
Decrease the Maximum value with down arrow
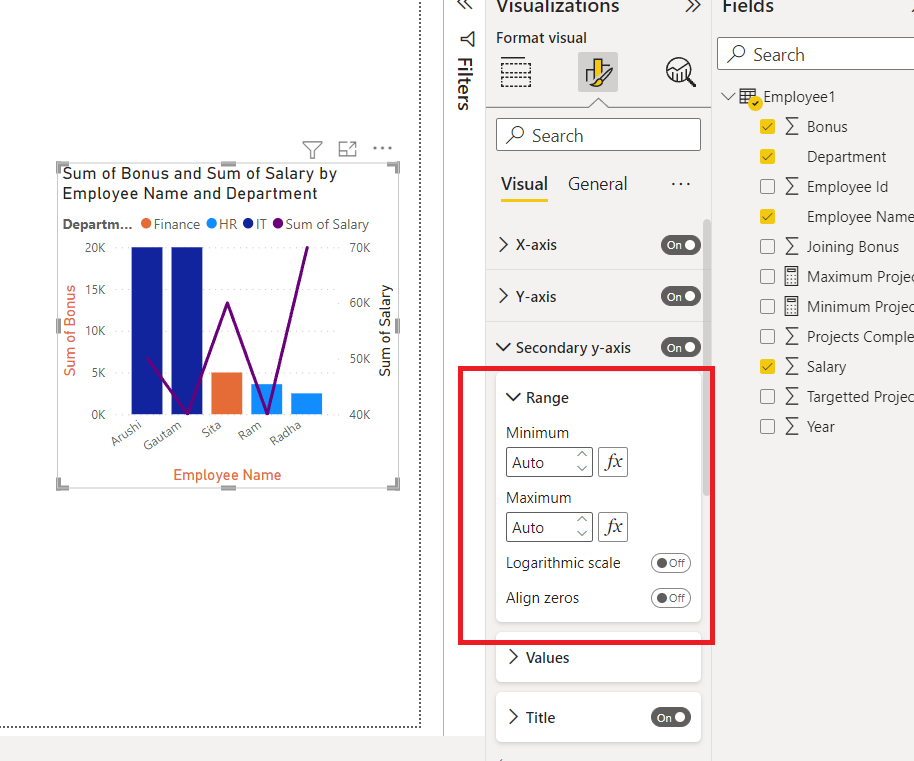[x=582, y=534]
